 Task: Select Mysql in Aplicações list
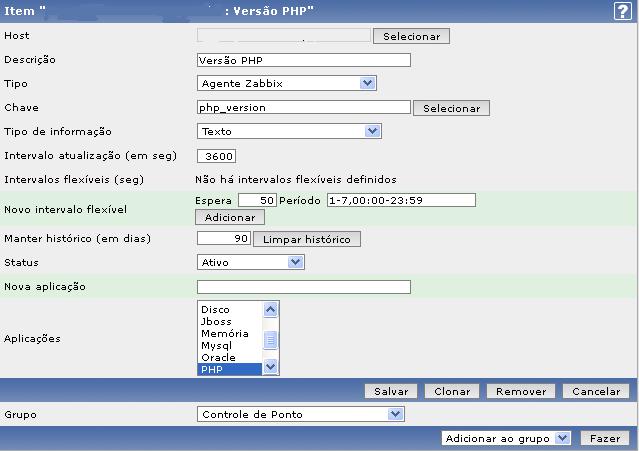point(230,345)
